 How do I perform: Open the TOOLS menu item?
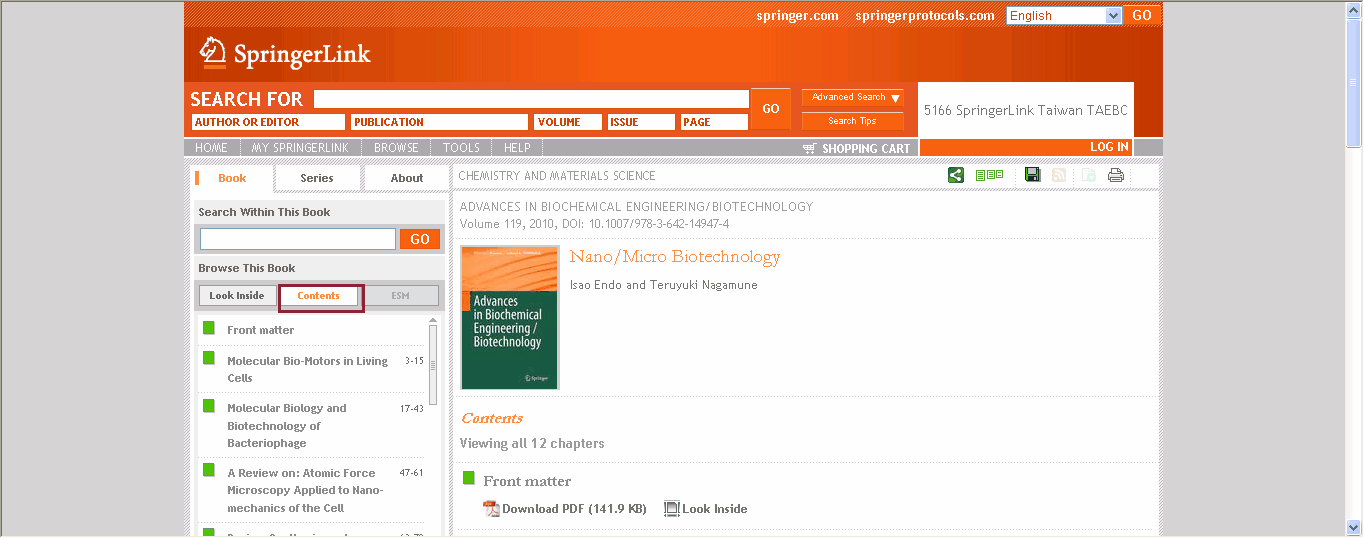coord(461,148)
